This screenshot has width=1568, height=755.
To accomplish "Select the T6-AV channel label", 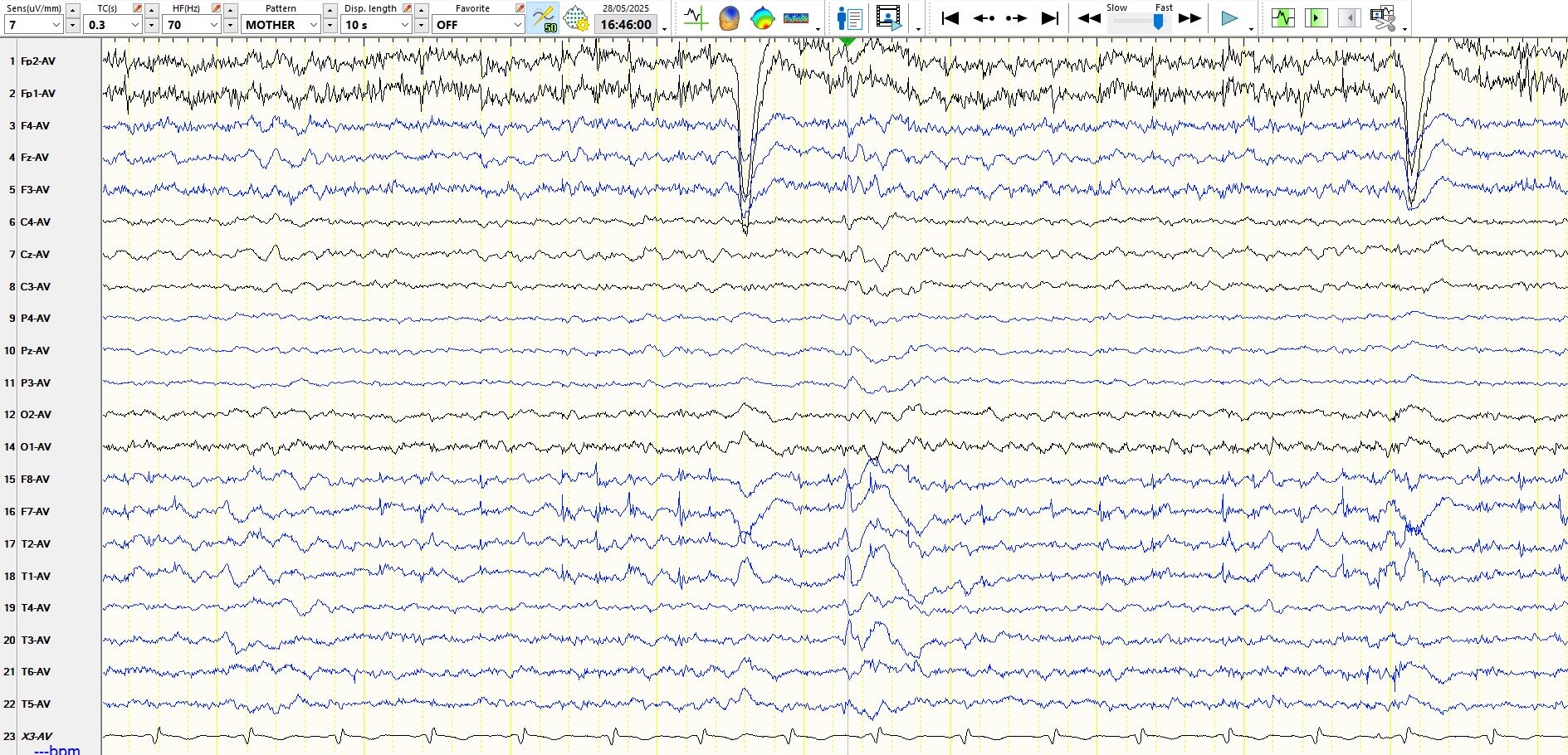I will tap(35, 672).
